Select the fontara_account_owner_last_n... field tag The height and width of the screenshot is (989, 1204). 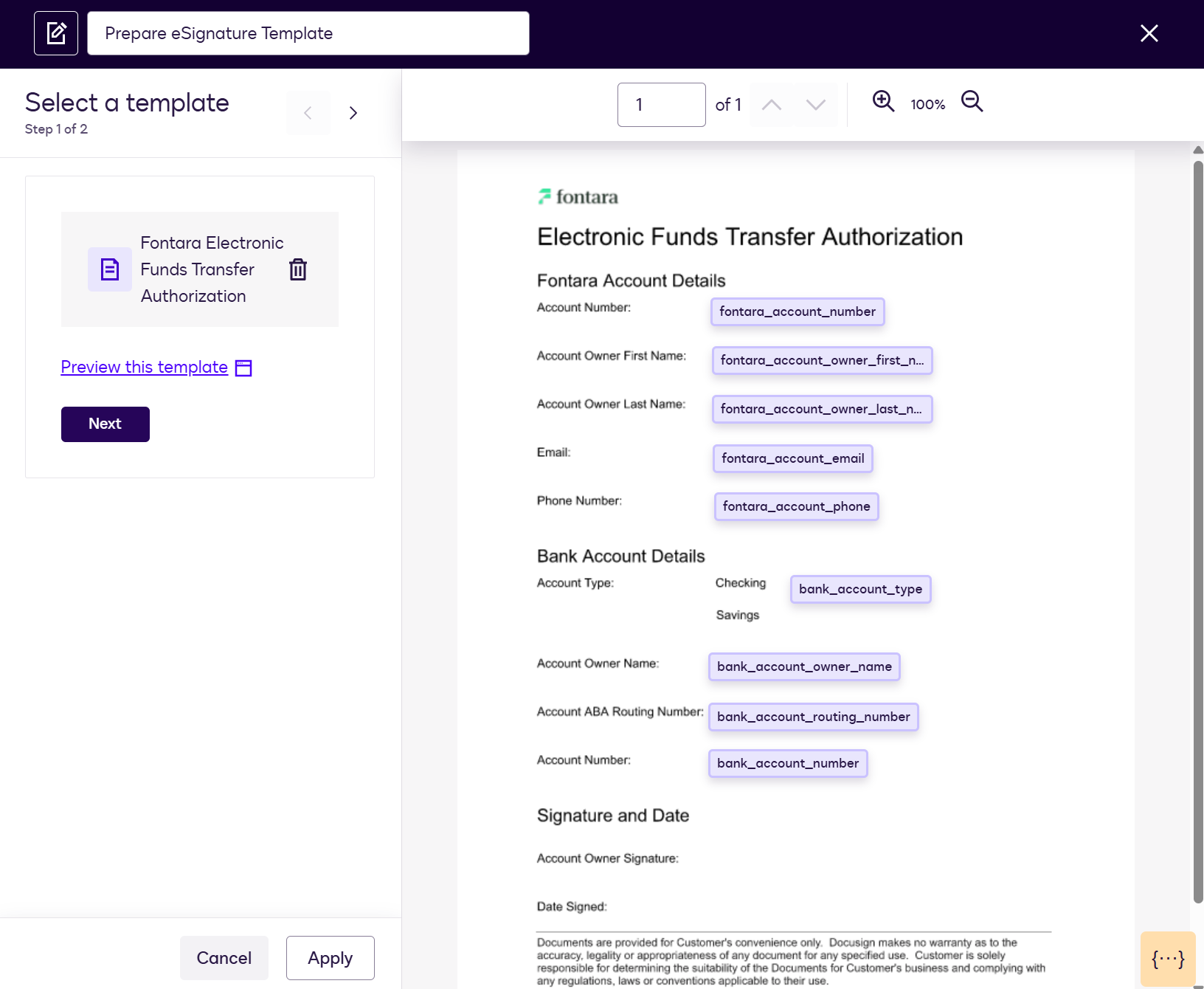click(x=823, y=409)
